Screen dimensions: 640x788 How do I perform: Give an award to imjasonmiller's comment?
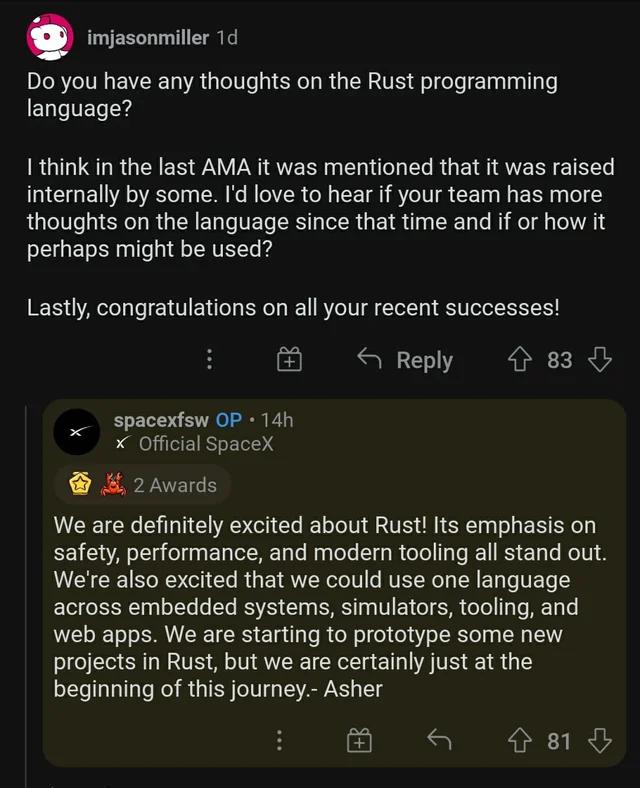point(289,360)
